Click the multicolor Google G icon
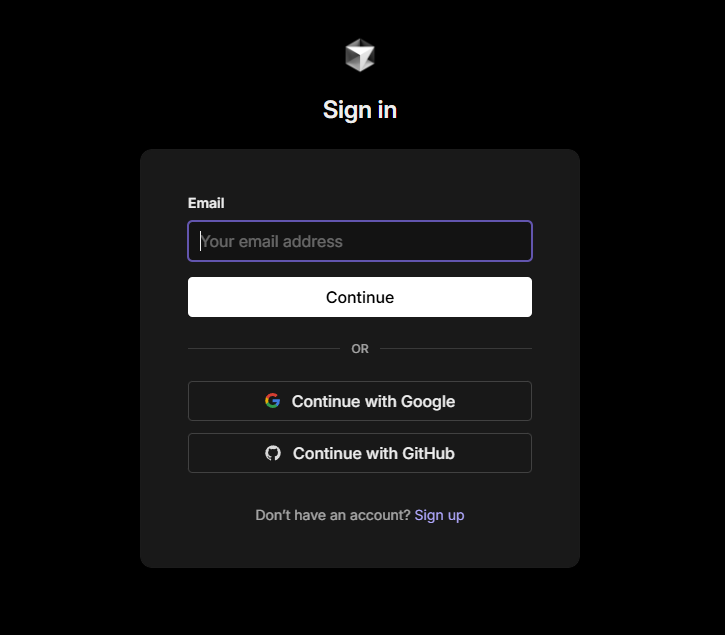 coord(272,401)
